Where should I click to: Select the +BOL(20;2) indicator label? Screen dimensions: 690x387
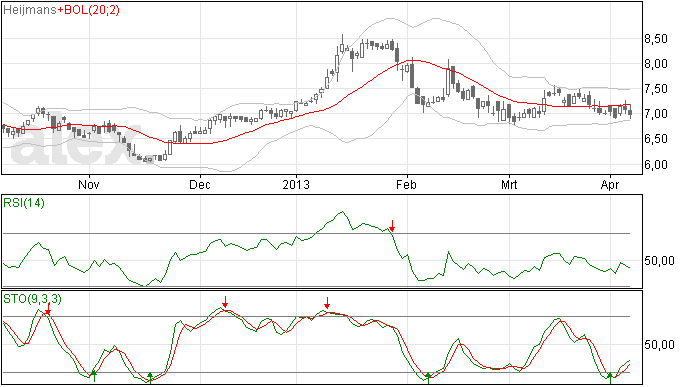[x=88, y=10]
